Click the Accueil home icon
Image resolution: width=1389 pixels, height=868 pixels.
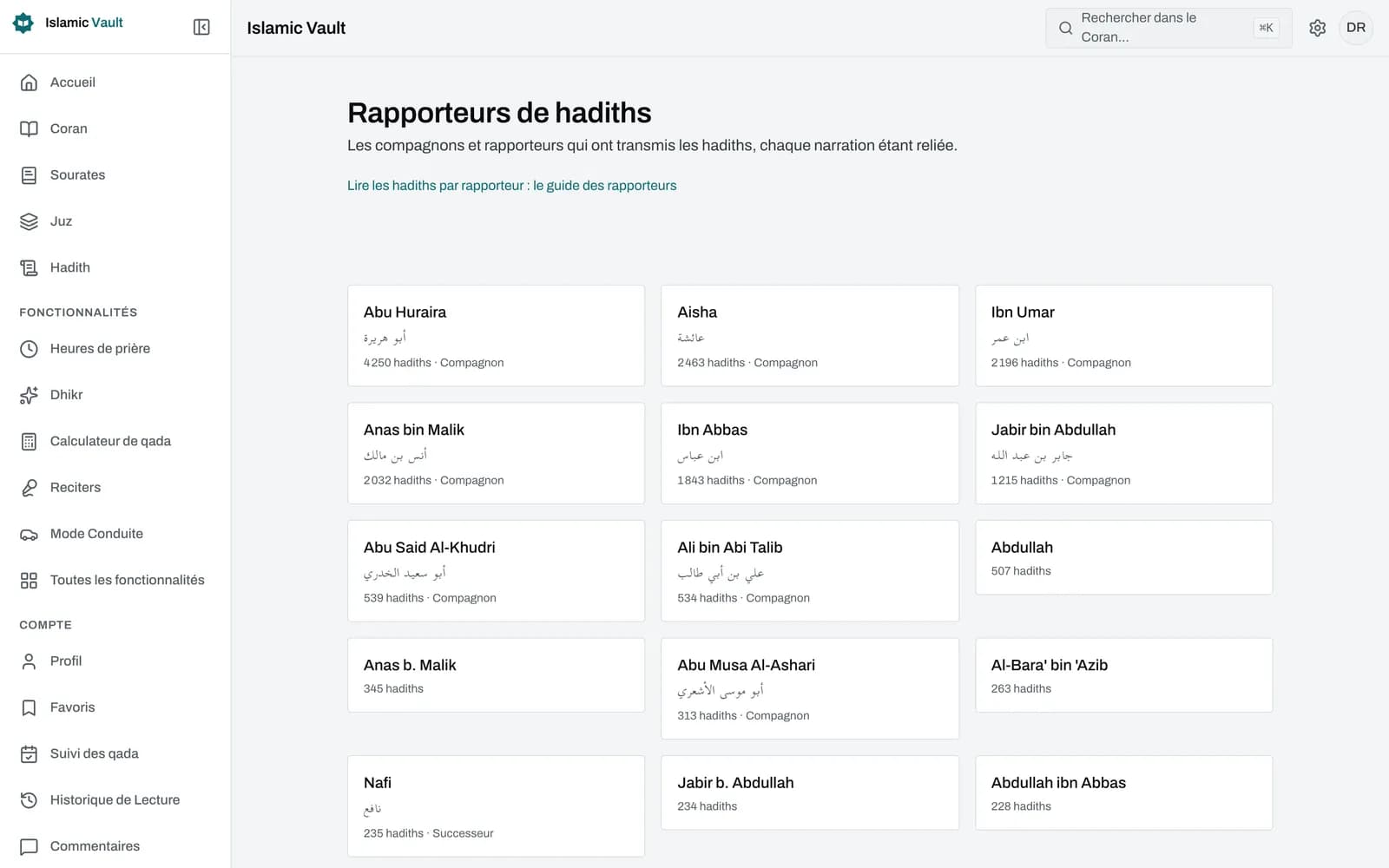29,82
